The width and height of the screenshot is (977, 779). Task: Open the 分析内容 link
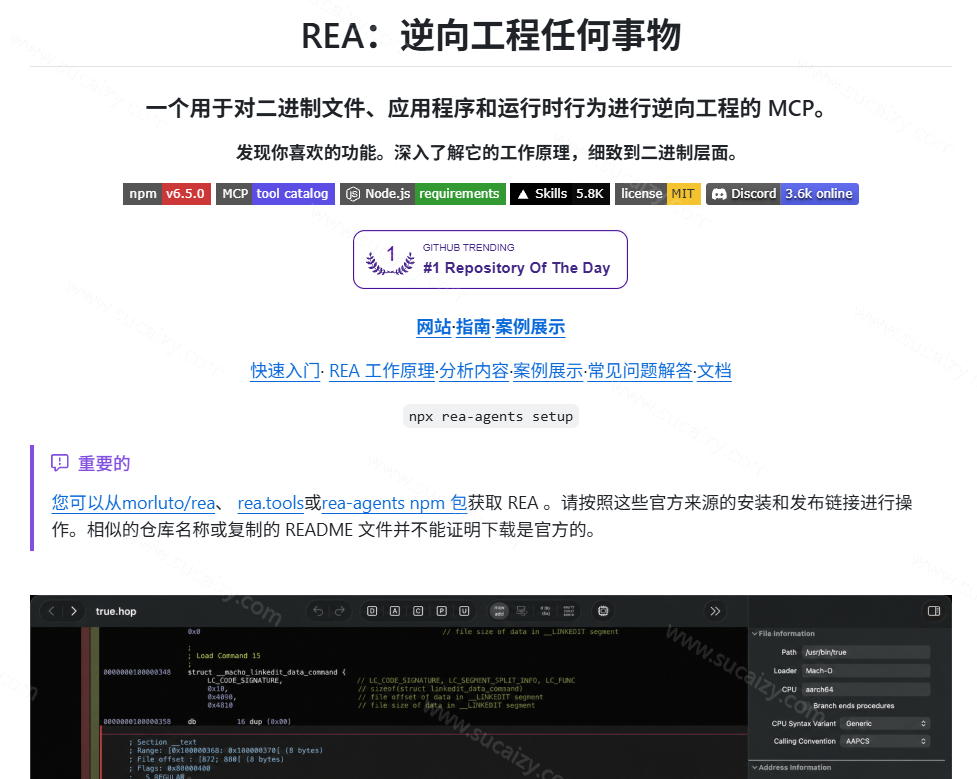tap(474, 371)
